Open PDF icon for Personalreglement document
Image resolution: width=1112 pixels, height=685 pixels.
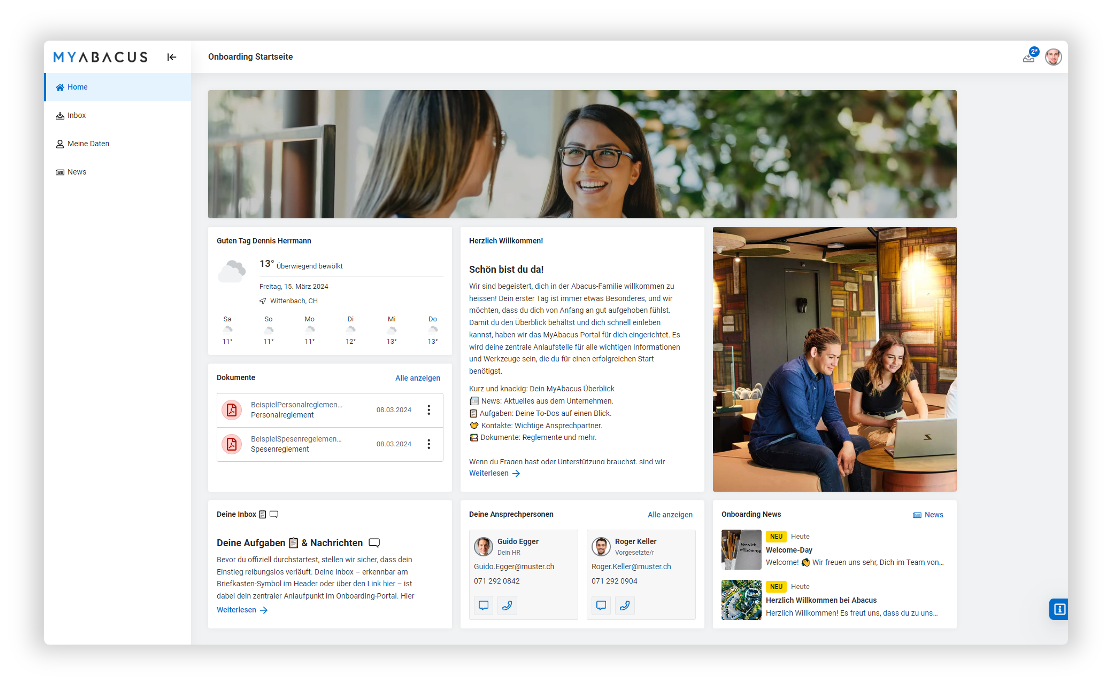click(x=231, y=410)
